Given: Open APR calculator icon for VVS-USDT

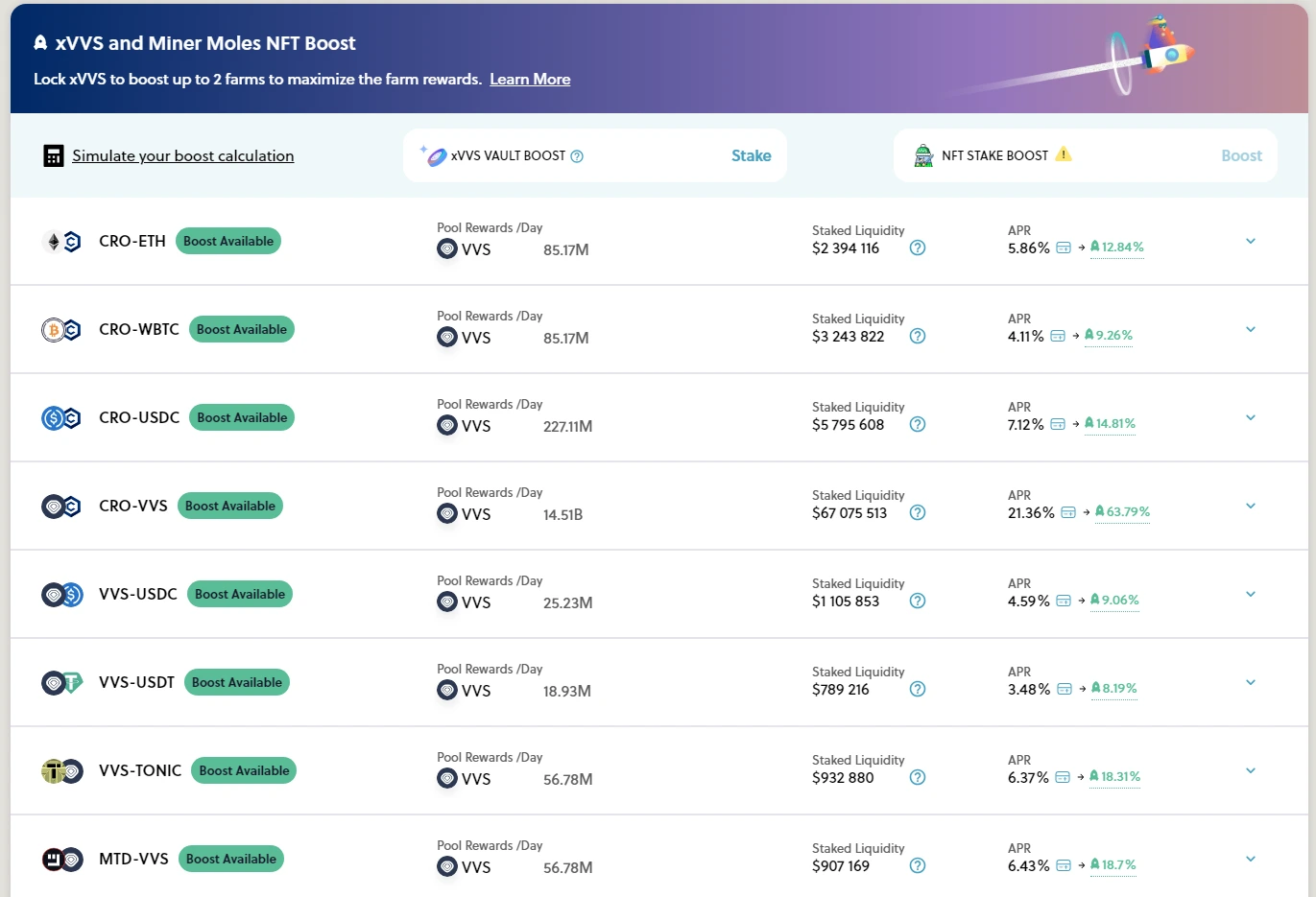Looking at the screenshot, I should point(1065,690).
